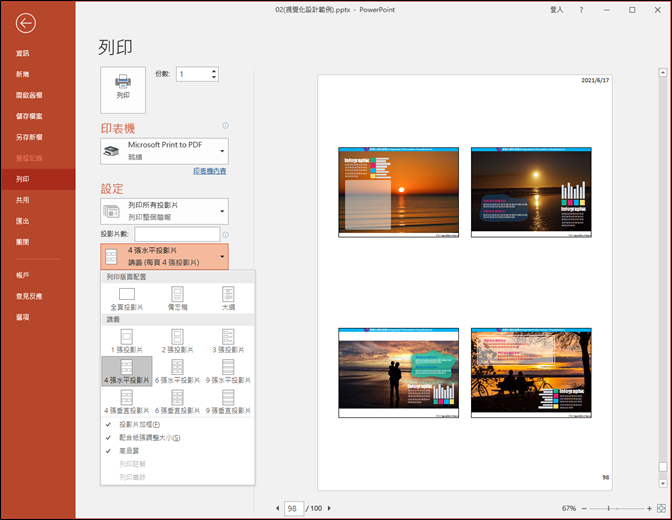Image resolution: width=672 pixels, height=520 pixels.
Task: Click the 投影片數 input field
Action: [x=177, y=234]
